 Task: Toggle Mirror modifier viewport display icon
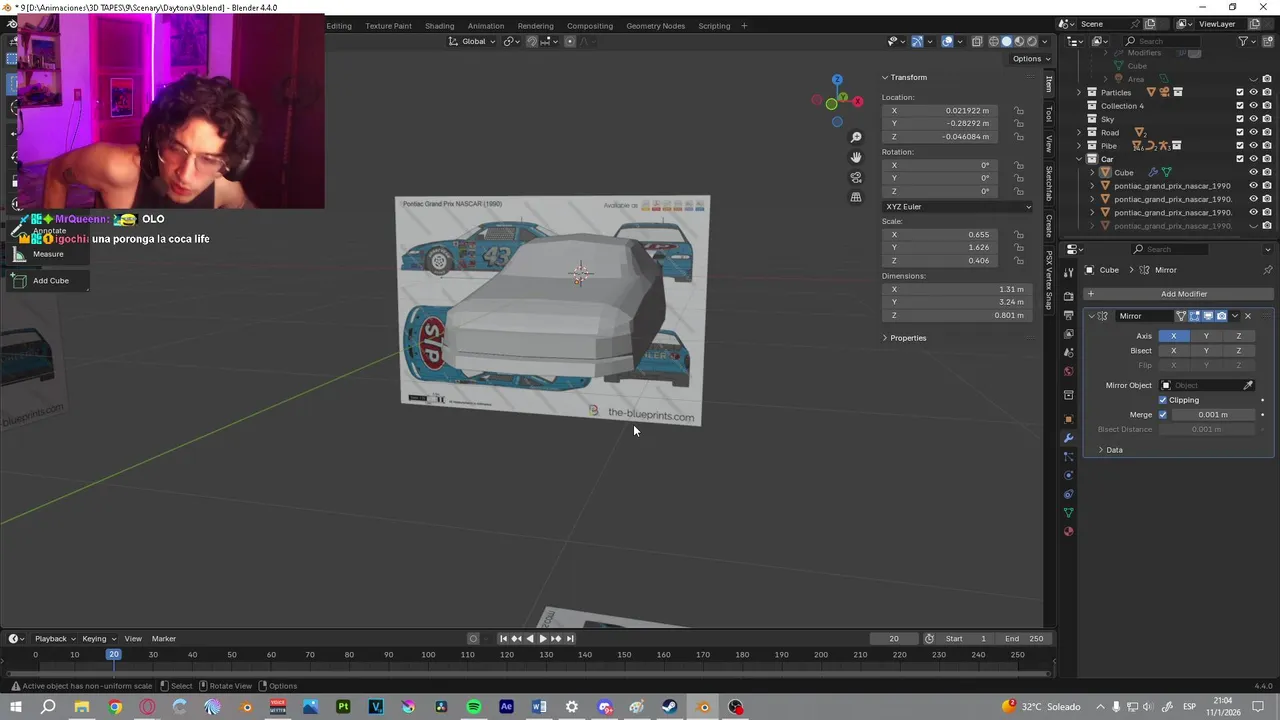coord(1208,316)
